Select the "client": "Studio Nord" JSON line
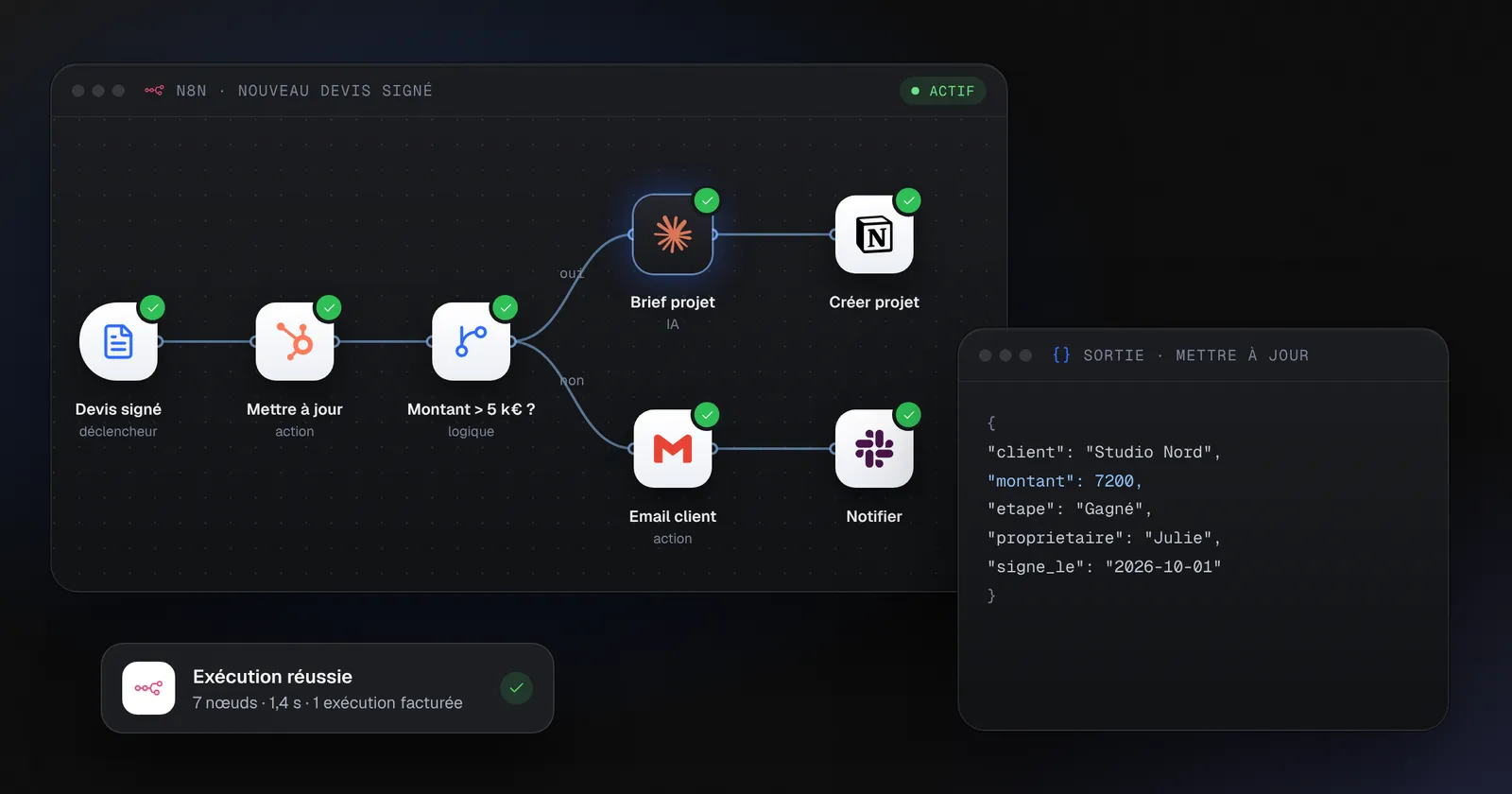 tap(1104, 452)
